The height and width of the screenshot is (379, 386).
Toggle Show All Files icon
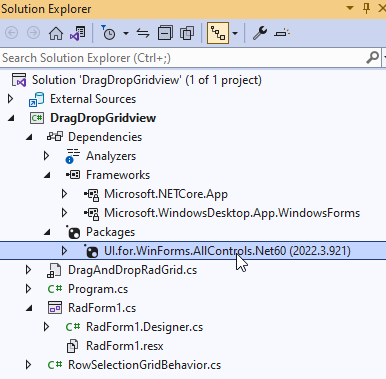coord(187,33)
